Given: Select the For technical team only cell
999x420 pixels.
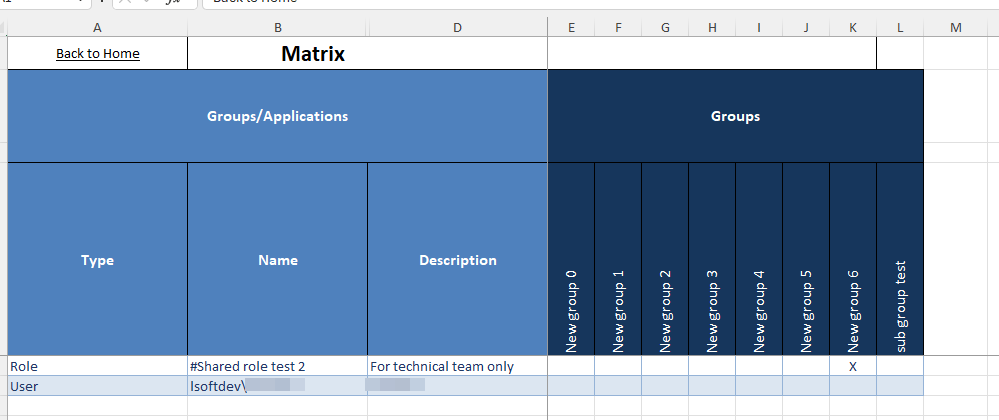Looking at the screenshot, I should [457, 367].
